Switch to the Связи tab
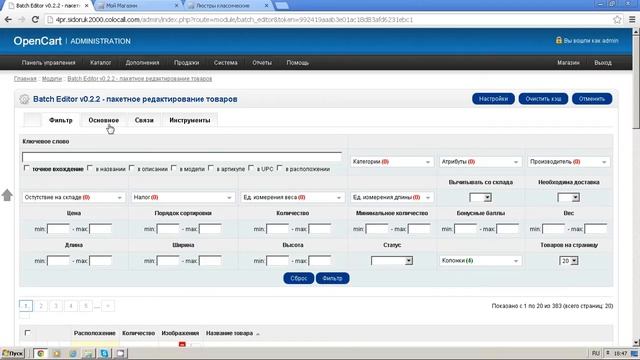The width and height of the screenshot is (640, 360). point(144,120)
